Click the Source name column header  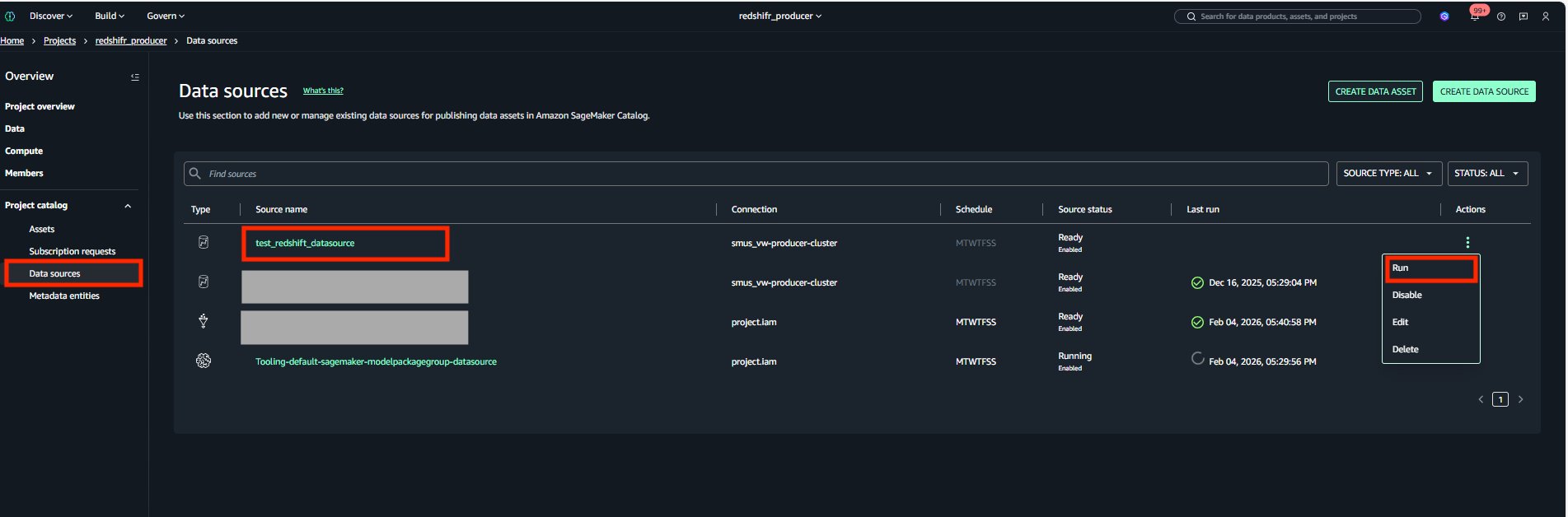pyautogui.click(x=281, y=209)
